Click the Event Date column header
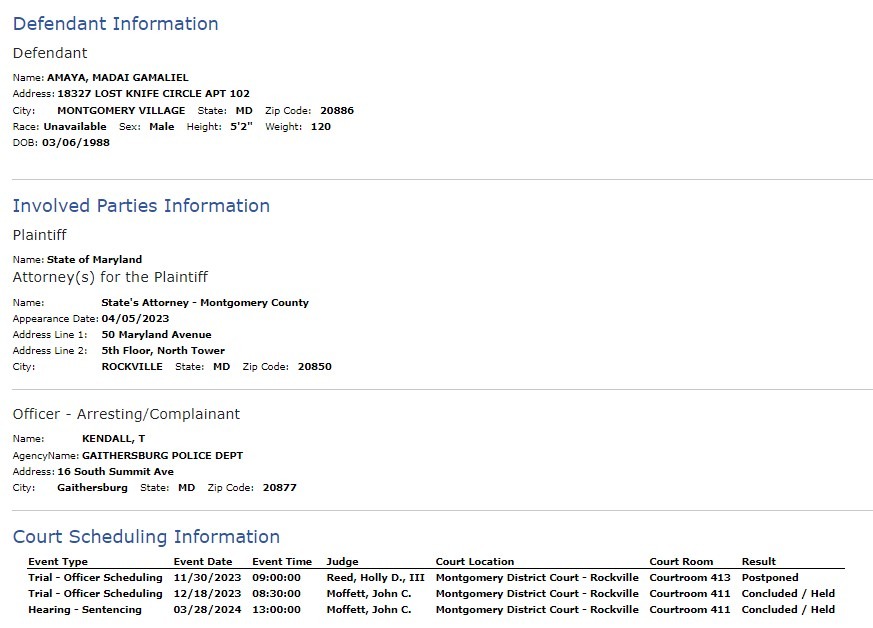 coord(203,562)
